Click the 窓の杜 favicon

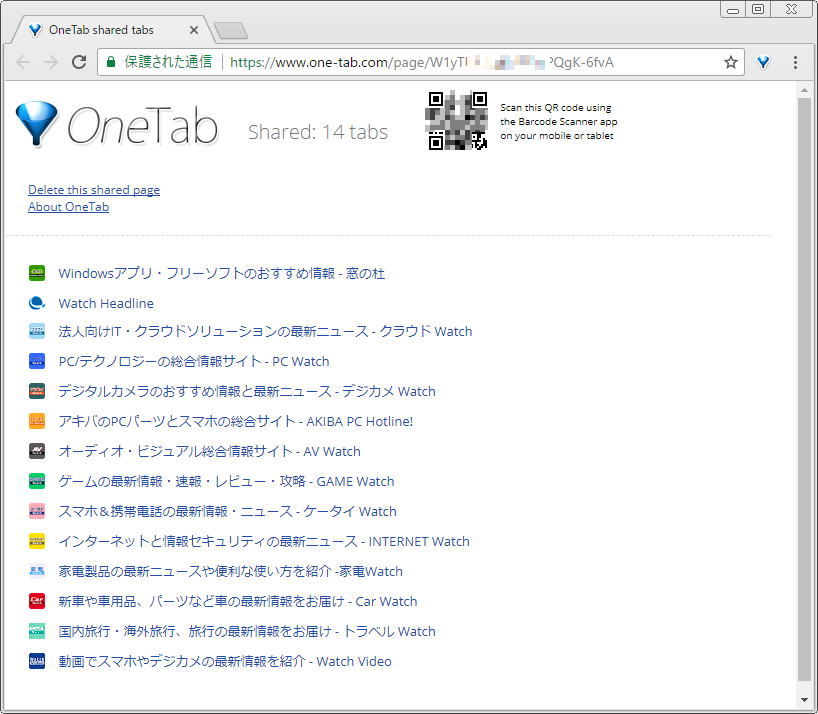pyautogui.click(x=36, y=273)
